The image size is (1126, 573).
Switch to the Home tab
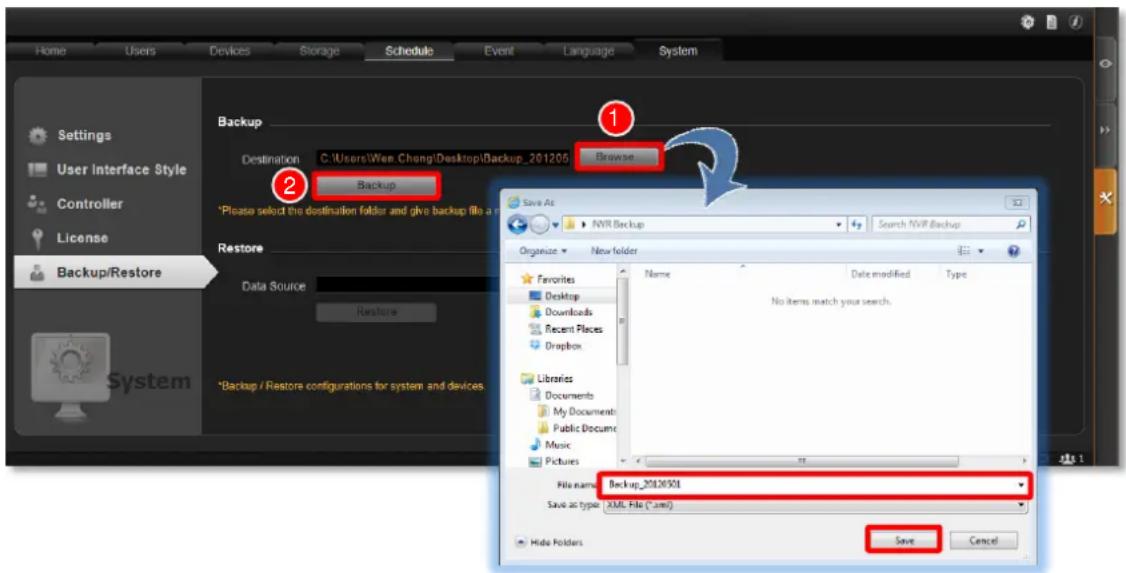coord(50,51)
